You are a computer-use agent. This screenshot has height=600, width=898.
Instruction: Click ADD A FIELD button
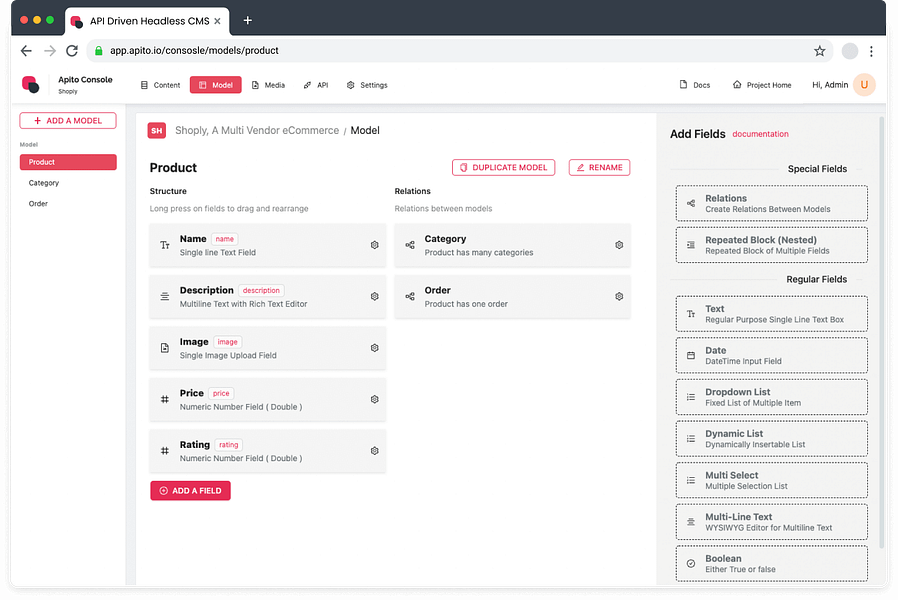point(191,491)
